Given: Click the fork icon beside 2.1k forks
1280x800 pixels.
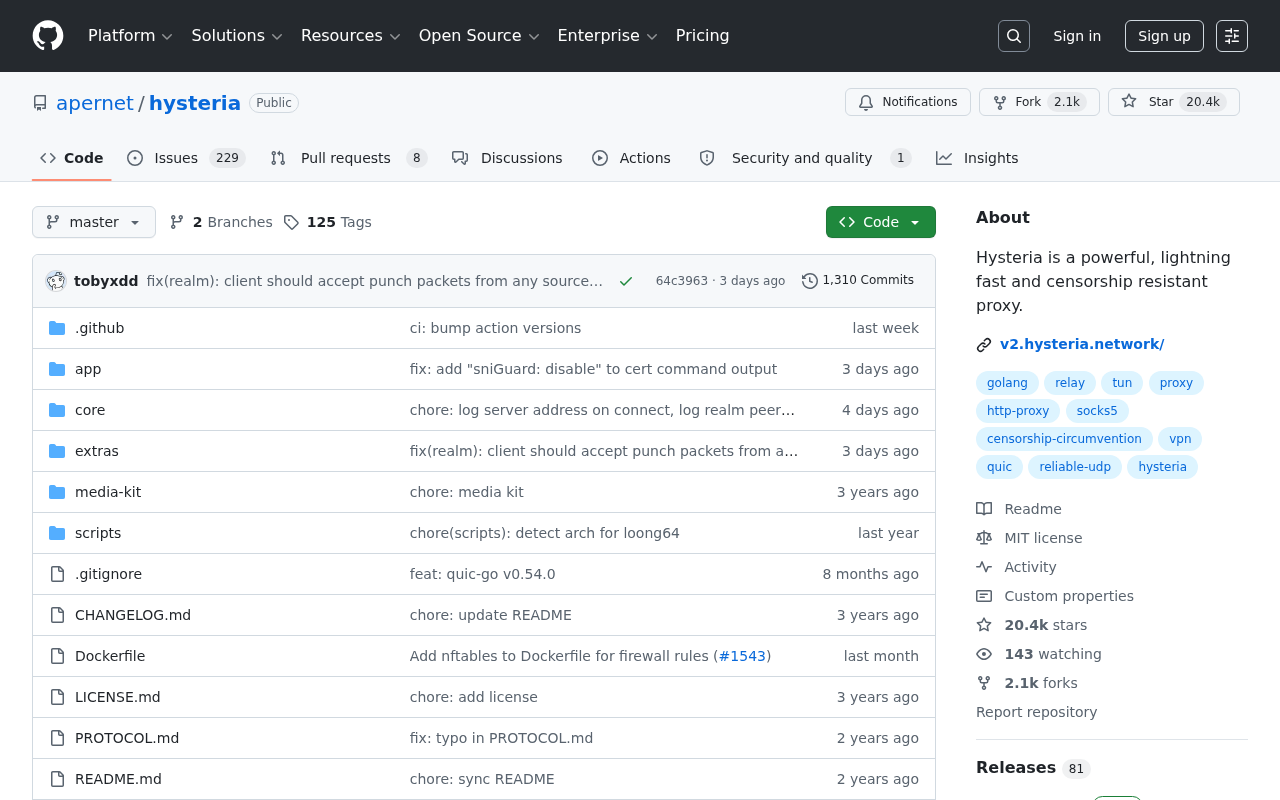Looking at the screenshot, I should (x=984, y=683).
